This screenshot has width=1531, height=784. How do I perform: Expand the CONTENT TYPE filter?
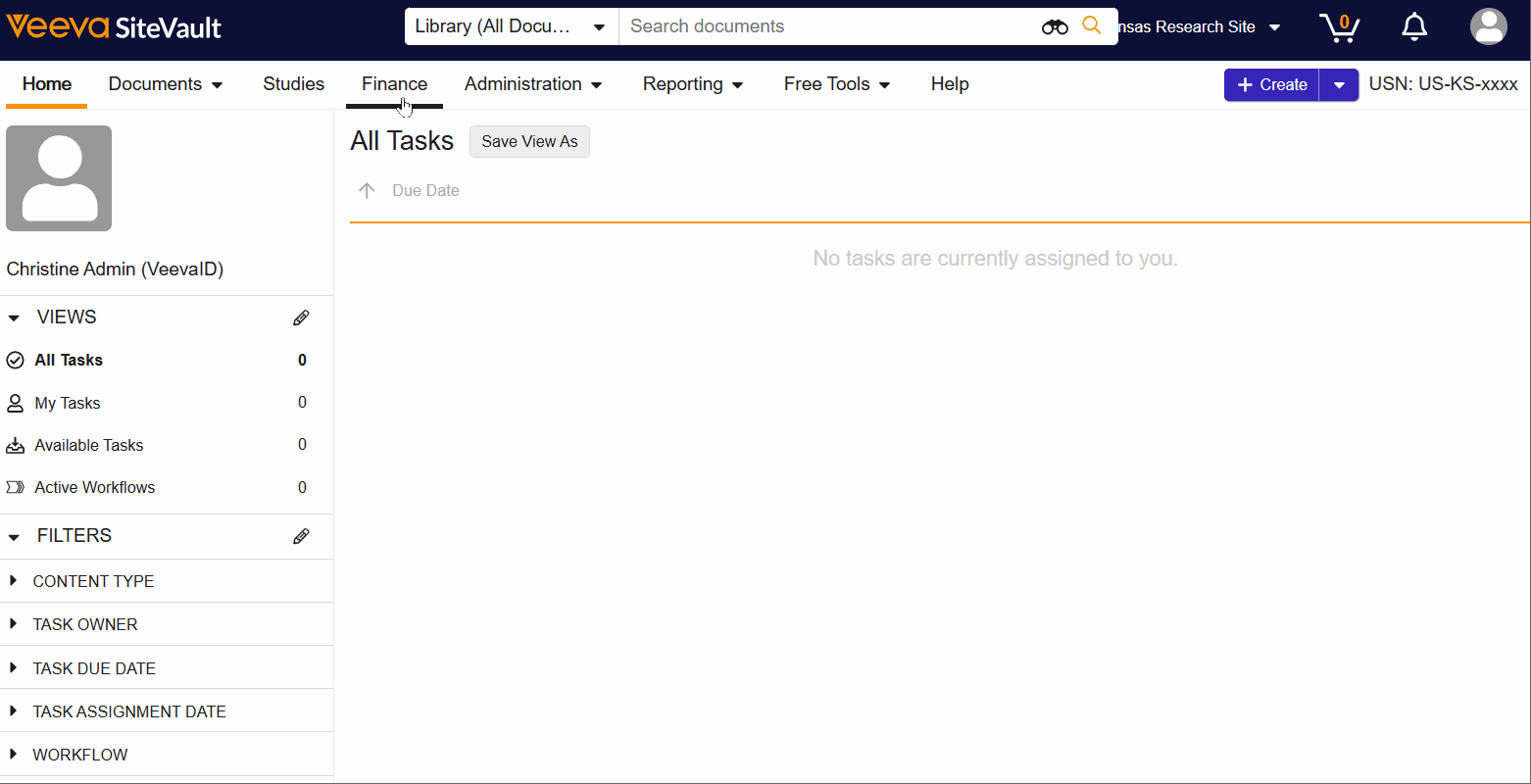tap(14, 581)
